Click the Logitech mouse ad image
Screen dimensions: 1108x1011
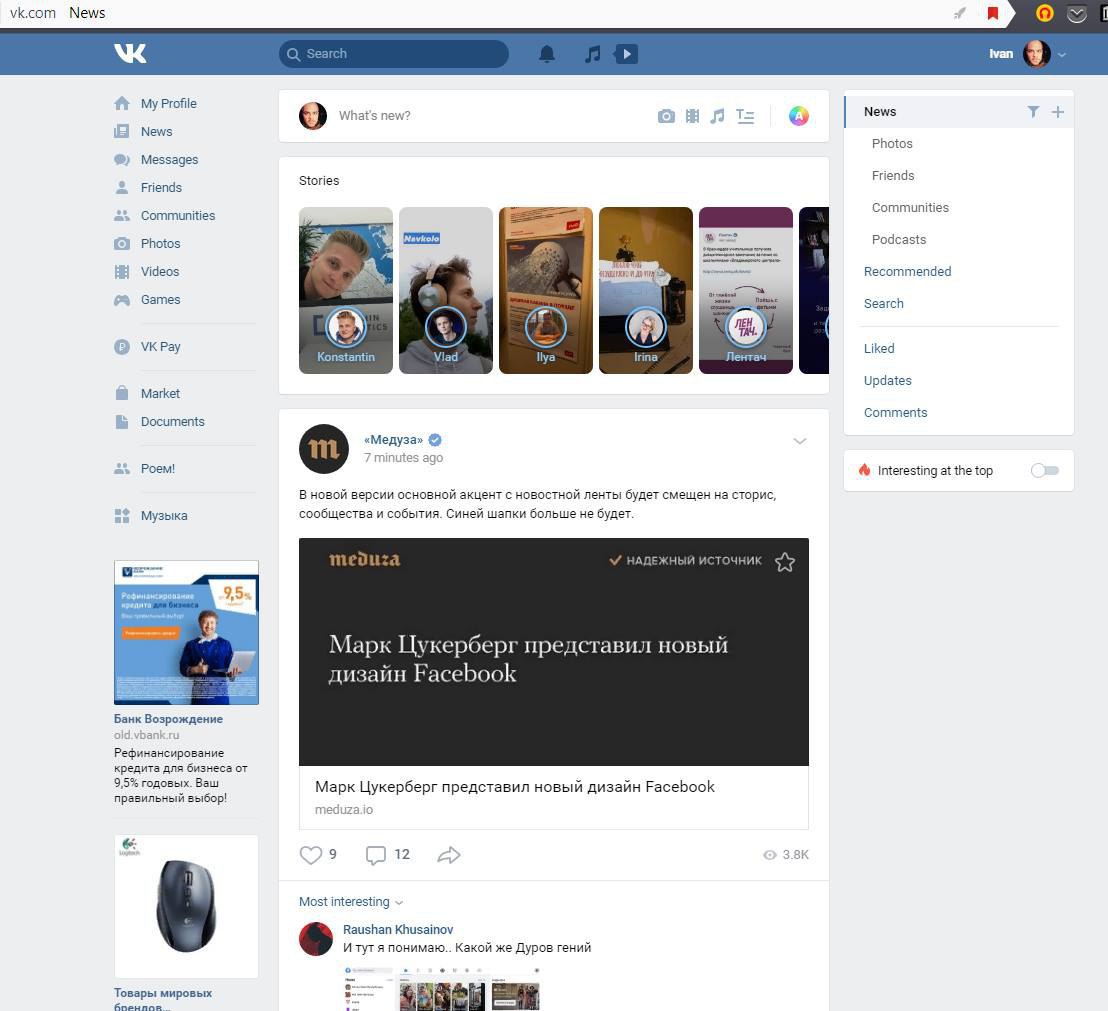point(187,906)
